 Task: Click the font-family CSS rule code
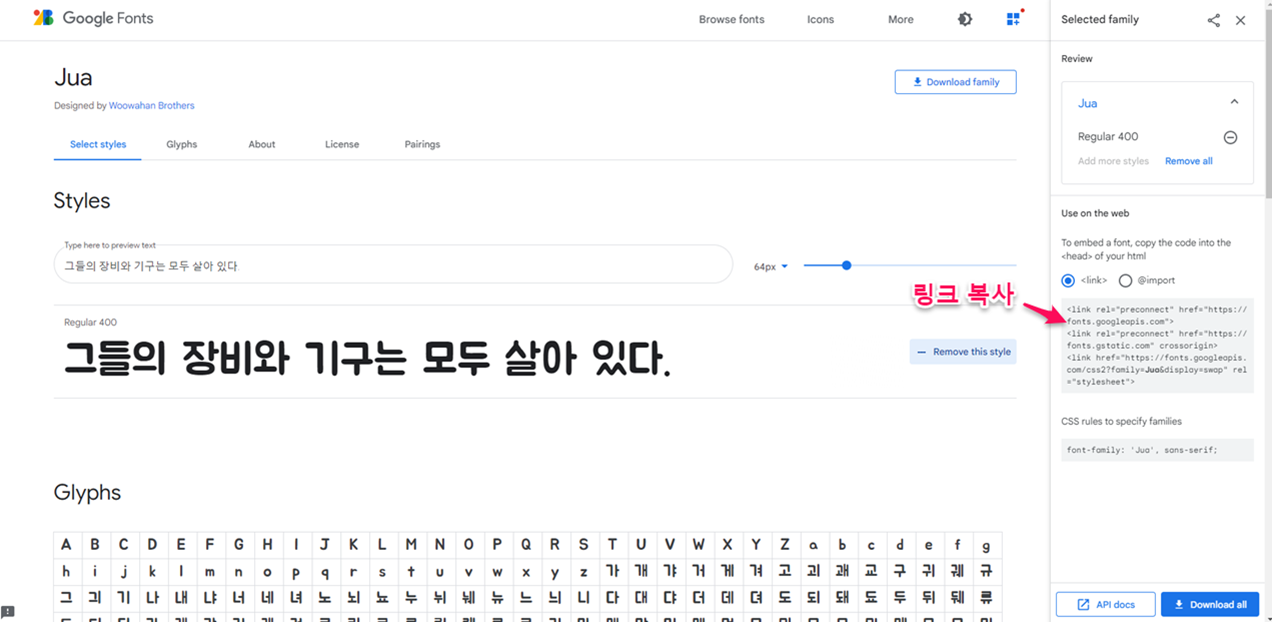coord(1157,450)
